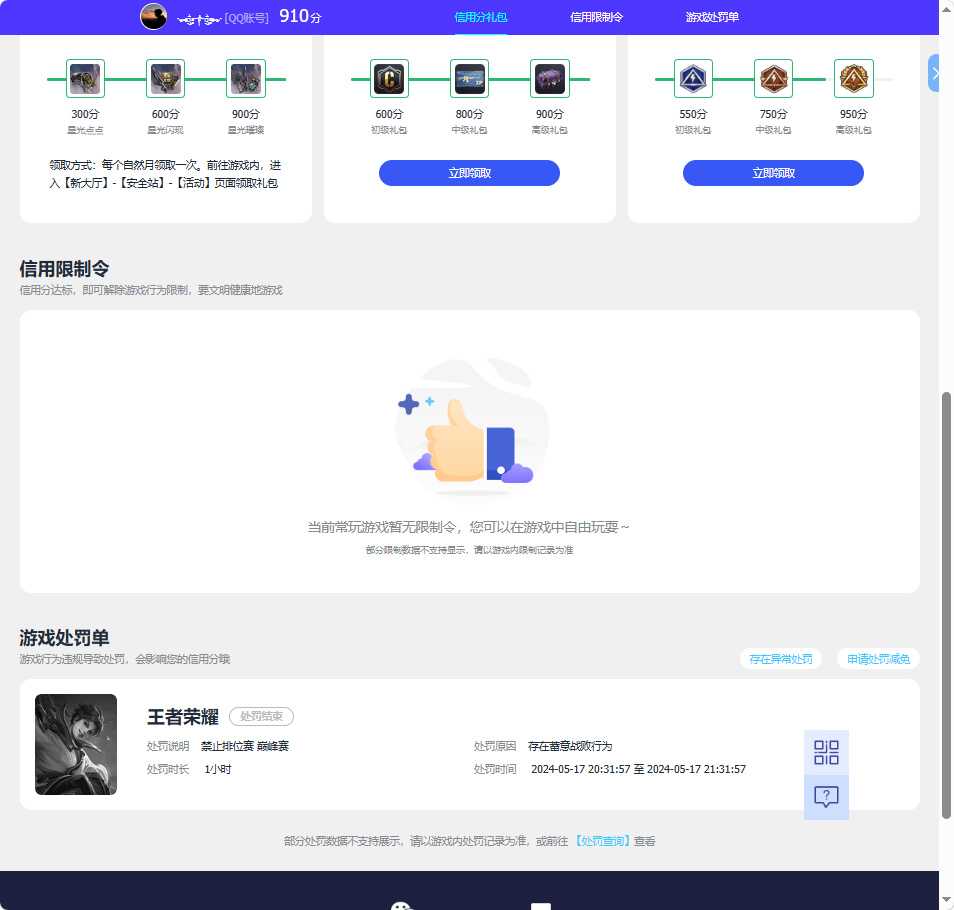Image resolution: width=954 pixels, height=910 pixels.
Task: Click the punishment time range 2024-05-17
Action: coord(638,769)
